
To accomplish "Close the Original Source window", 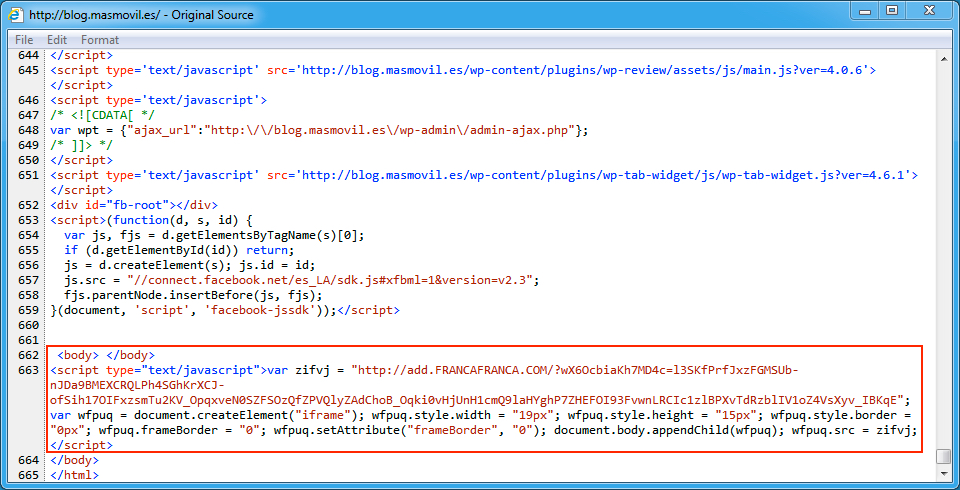I will (x=929, y=10).
